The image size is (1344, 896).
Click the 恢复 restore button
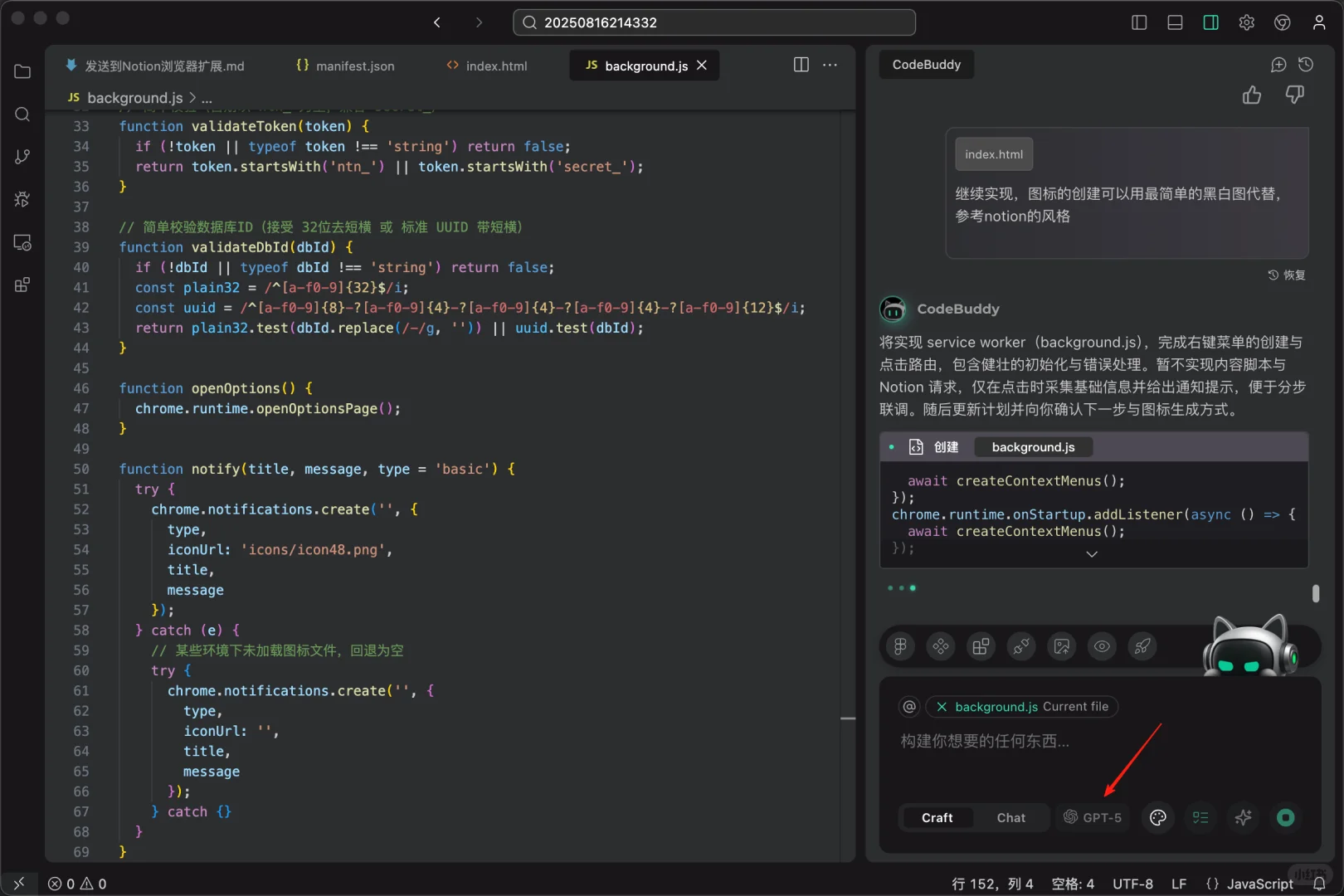click(x=1287, y=275)
